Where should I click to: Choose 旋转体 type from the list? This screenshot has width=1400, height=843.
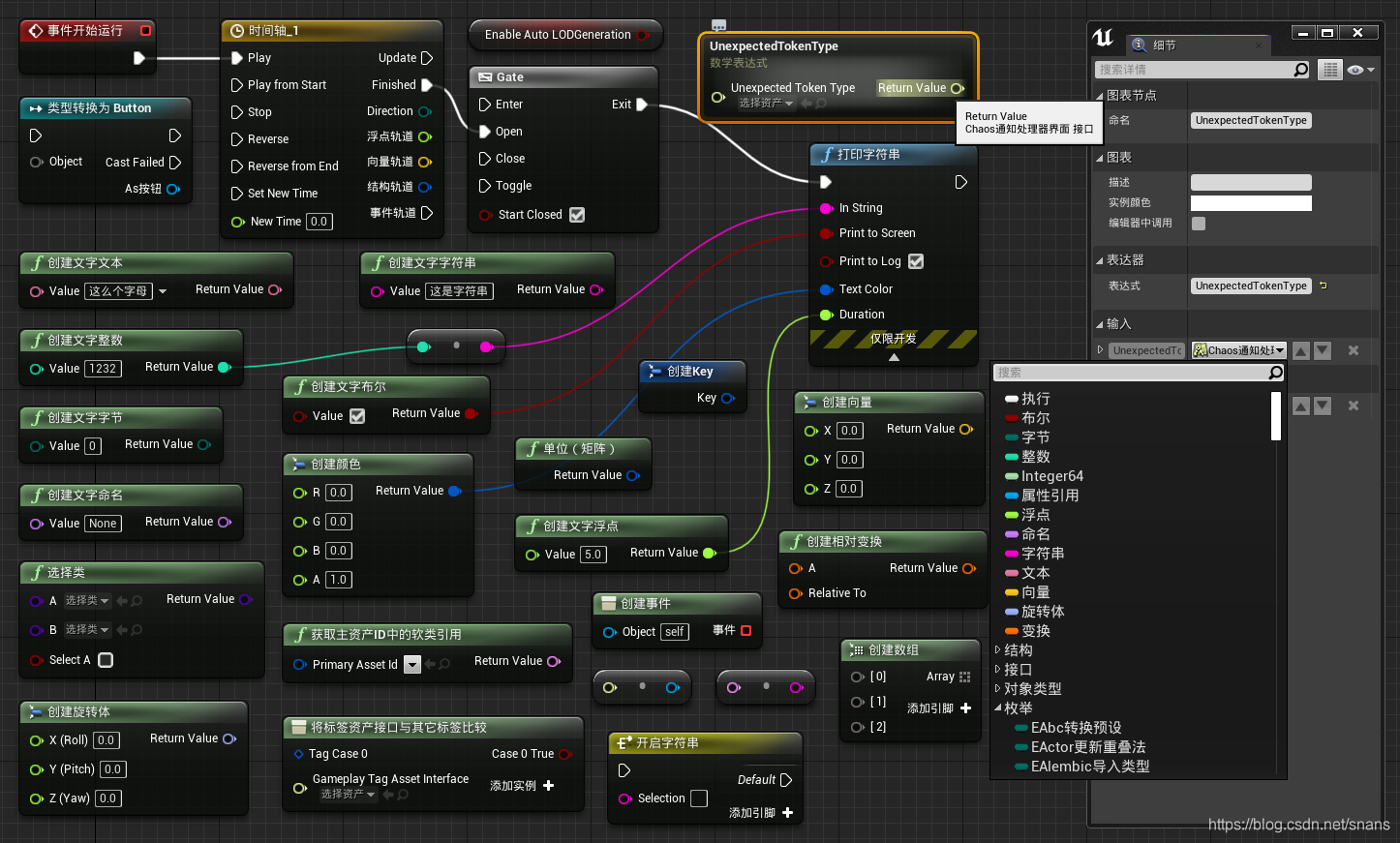(1043, 612)
